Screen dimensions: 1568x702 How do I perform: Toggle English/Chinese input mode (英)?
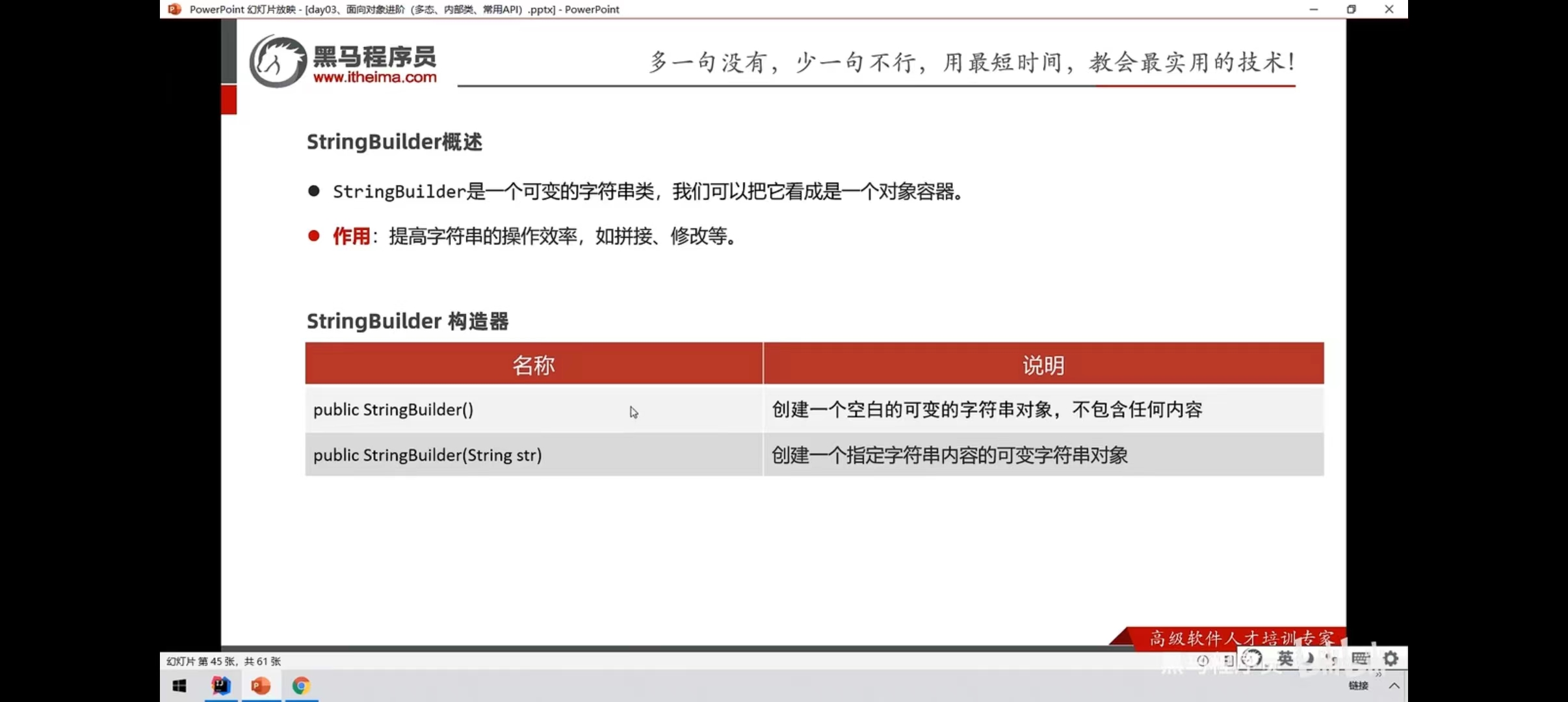coord(1285,658)
